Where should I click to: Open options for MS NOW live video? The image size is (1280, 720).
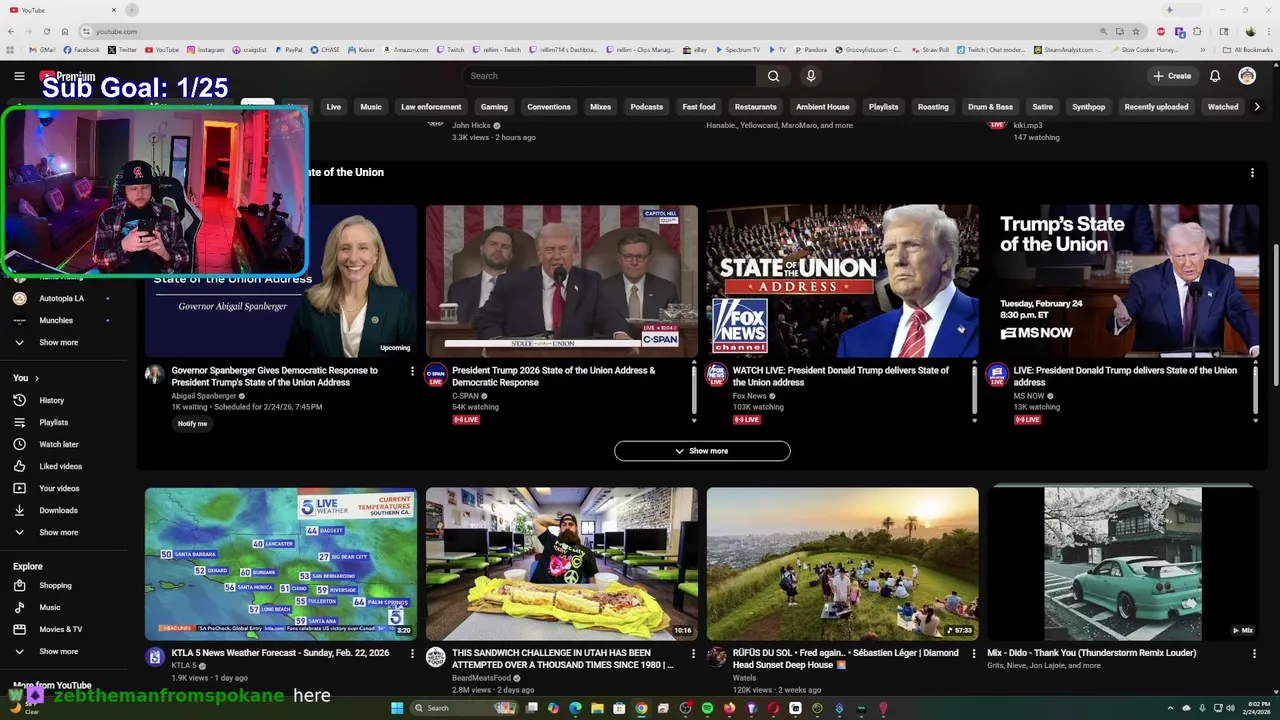click(x=1255, y=371)
